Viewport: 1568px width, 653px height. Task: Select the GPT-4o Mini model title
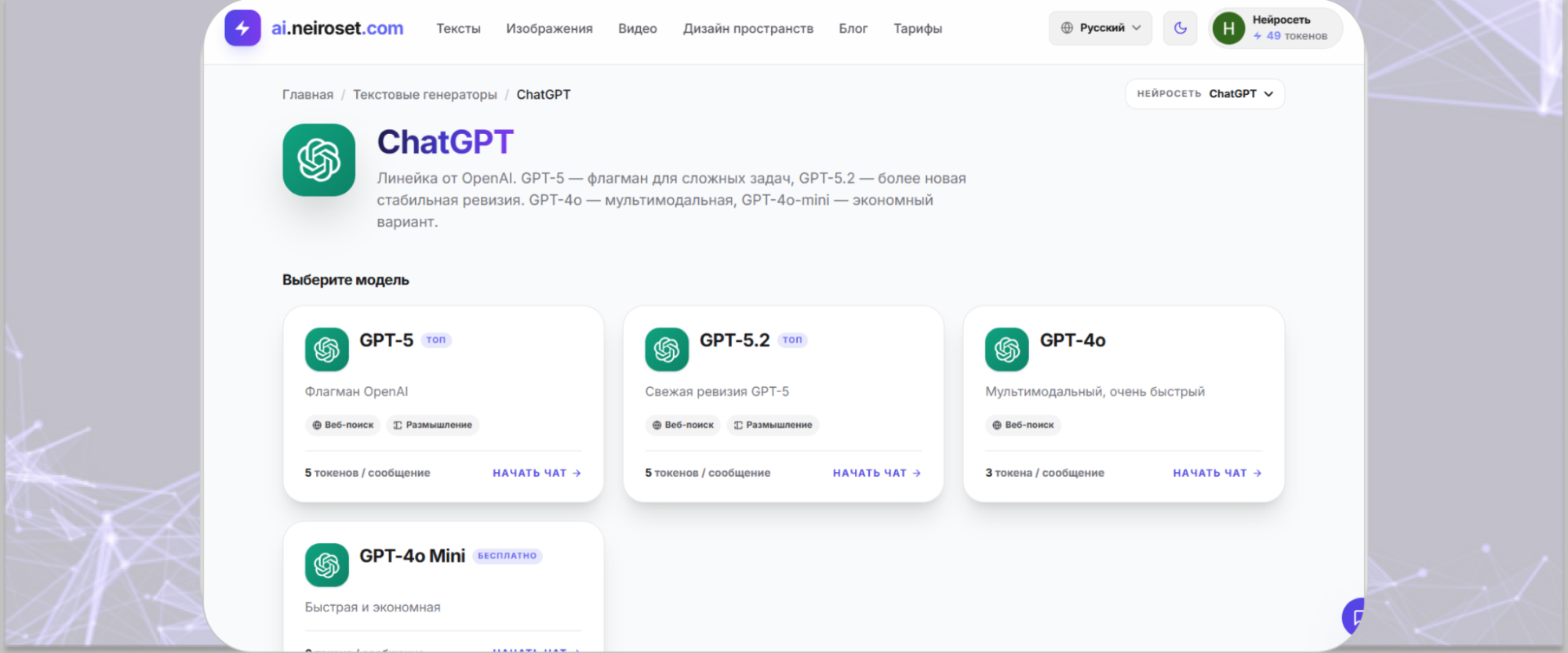pos(413,556)
